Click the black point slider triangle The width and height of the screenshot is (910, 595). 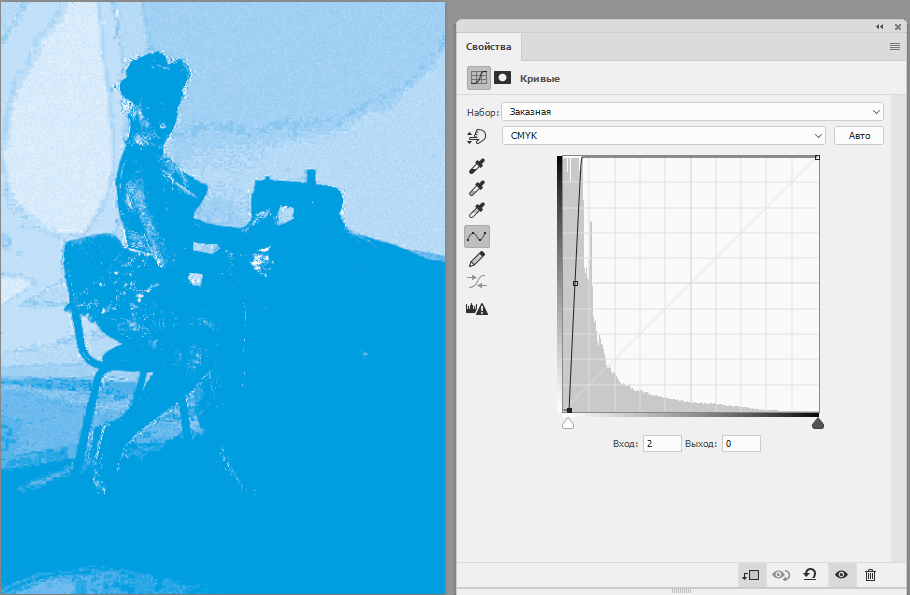818,424
